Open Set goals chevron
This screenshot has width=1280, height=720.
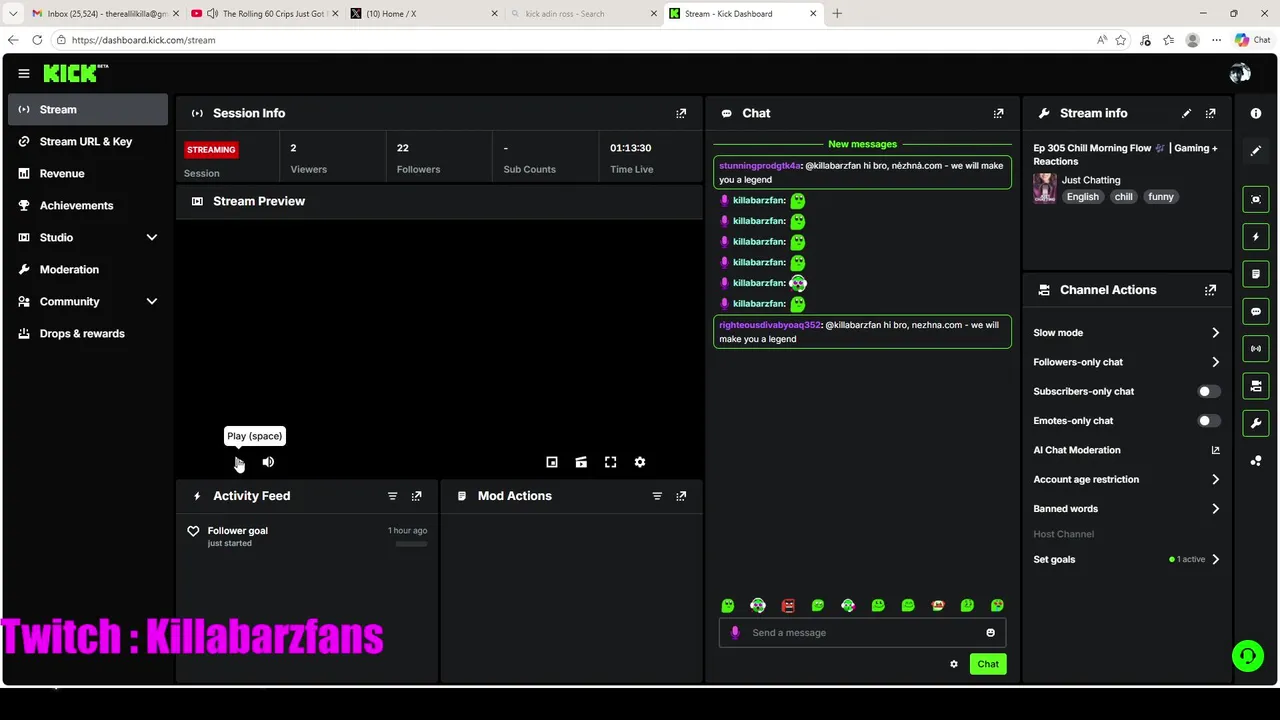(x=1215, y=560)
